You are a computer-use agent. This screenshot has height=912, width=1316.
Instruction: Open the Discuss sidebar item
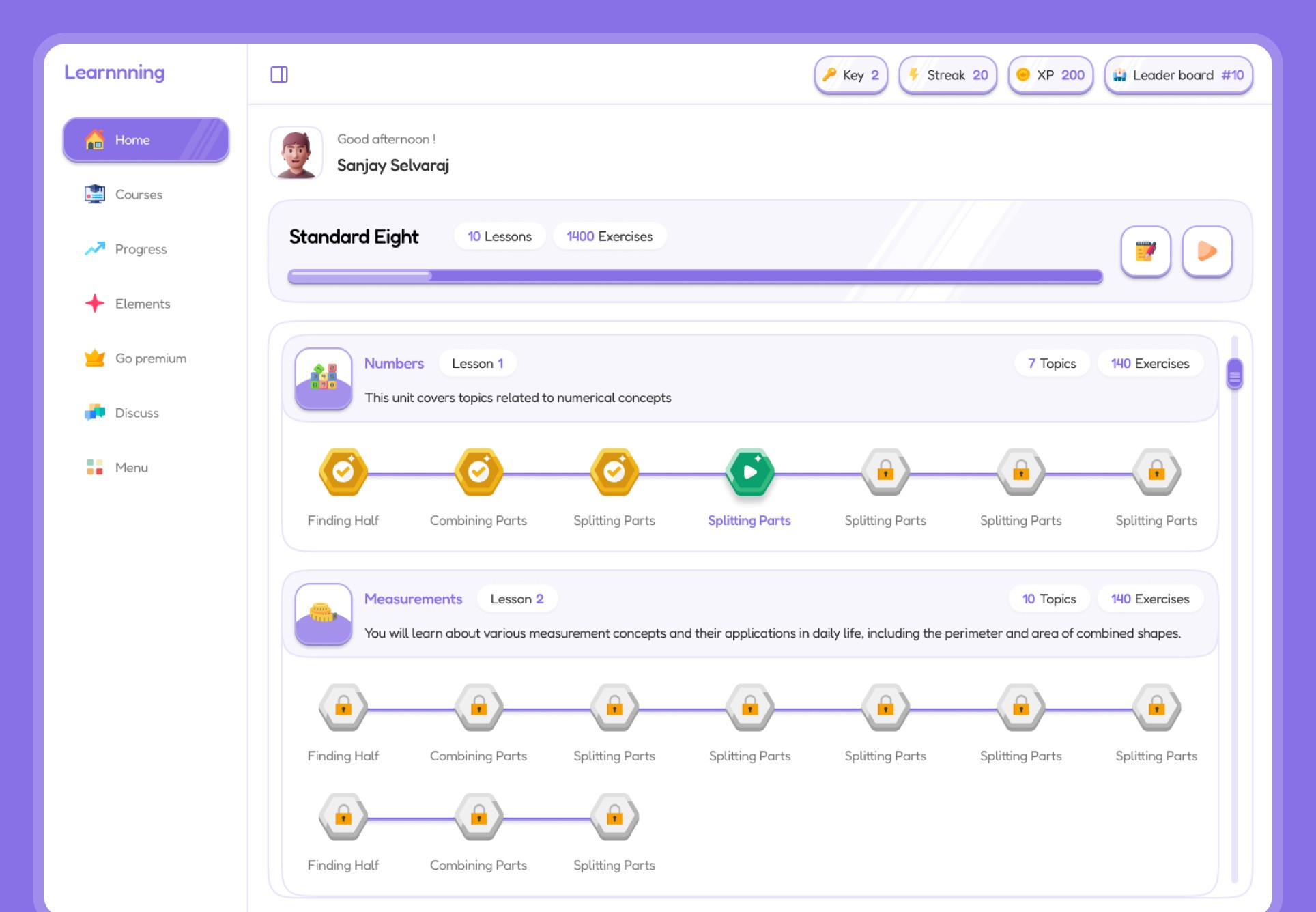(x=137, y=413)
